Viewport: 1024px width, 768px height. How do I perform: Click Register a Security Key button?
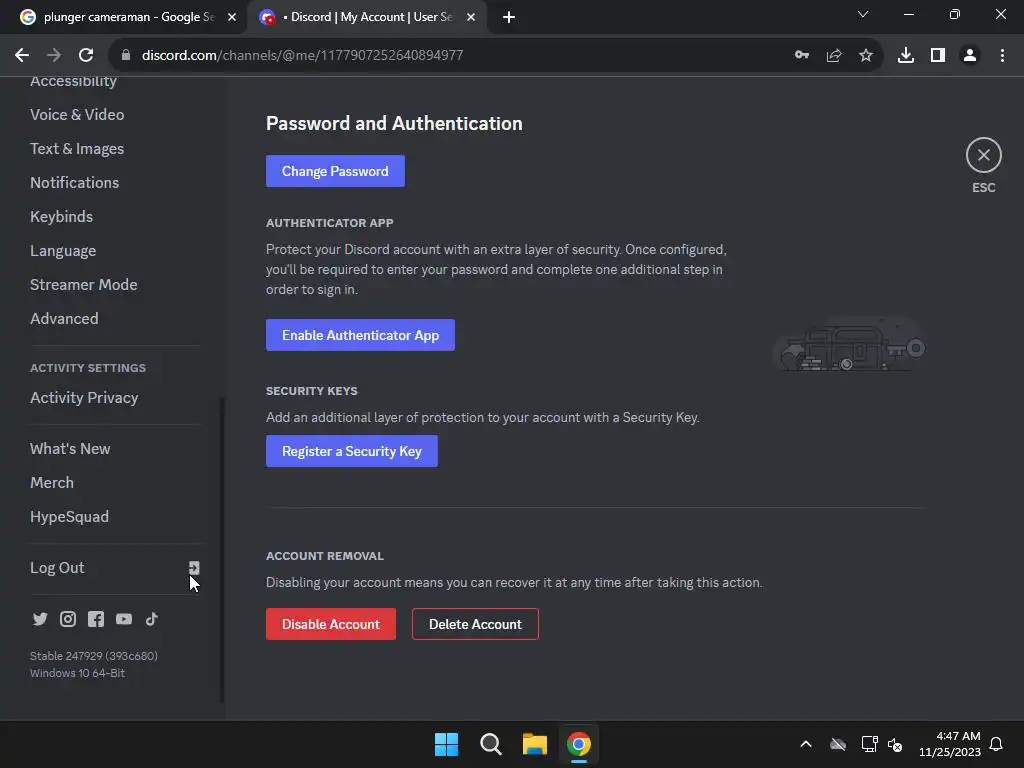coord(352,451)
